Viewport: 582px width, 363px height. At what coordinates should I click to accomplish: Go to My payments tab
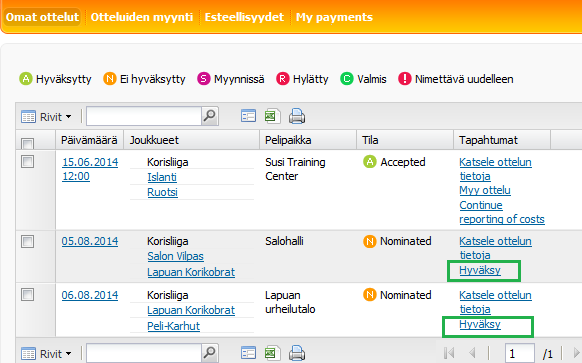point(334,17)
